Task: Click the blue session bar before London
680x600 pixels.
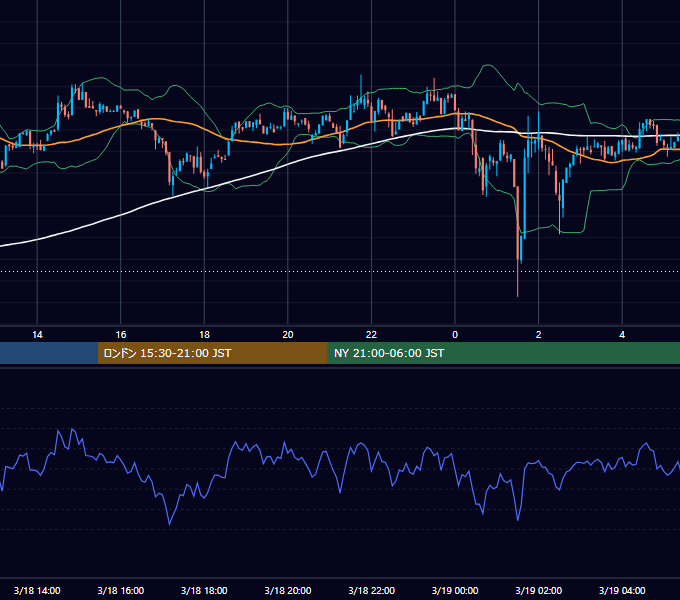Action: [x=49, y=353]
